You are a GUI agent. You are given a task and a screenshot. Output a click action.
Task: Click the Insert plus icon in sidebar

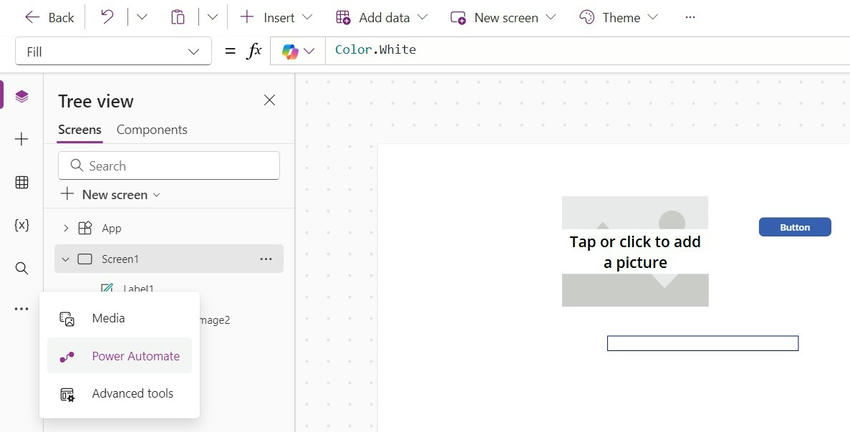point(22,139)
